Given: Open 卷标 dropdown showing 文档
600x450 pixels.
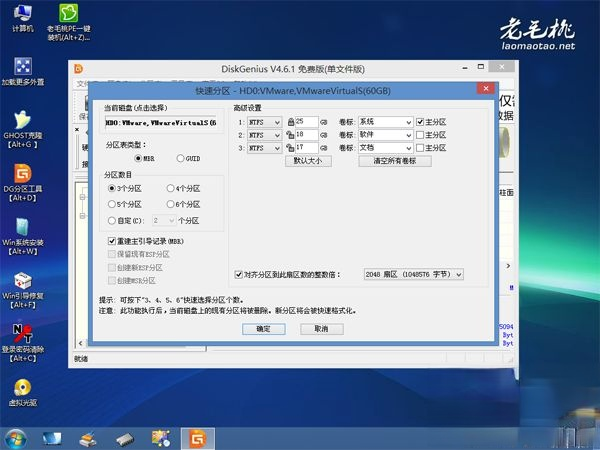Looking at the screenshot, I should click(x=385, y=148).
